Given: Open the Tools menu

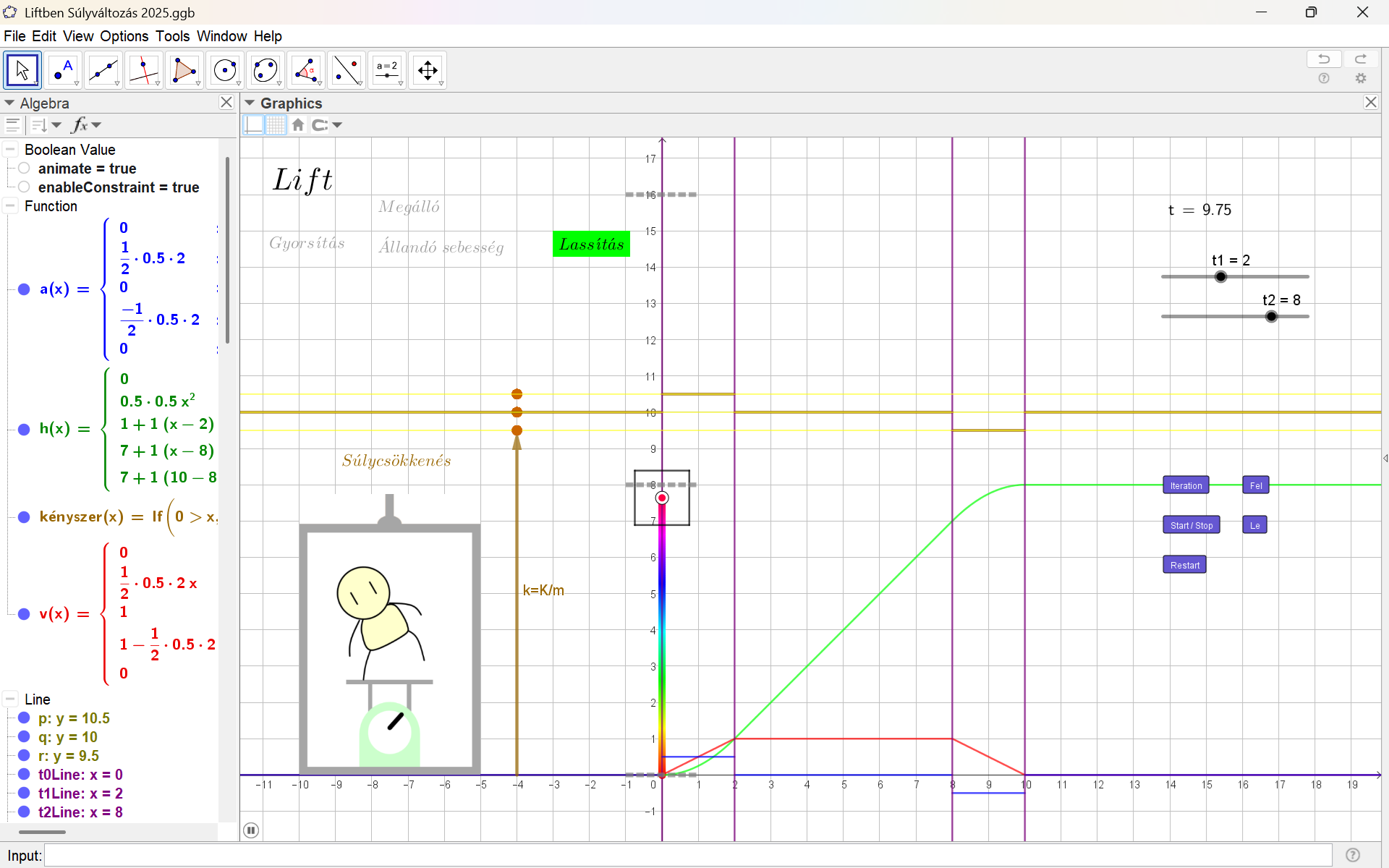Looking at the screenshot, I should (172, 36).
